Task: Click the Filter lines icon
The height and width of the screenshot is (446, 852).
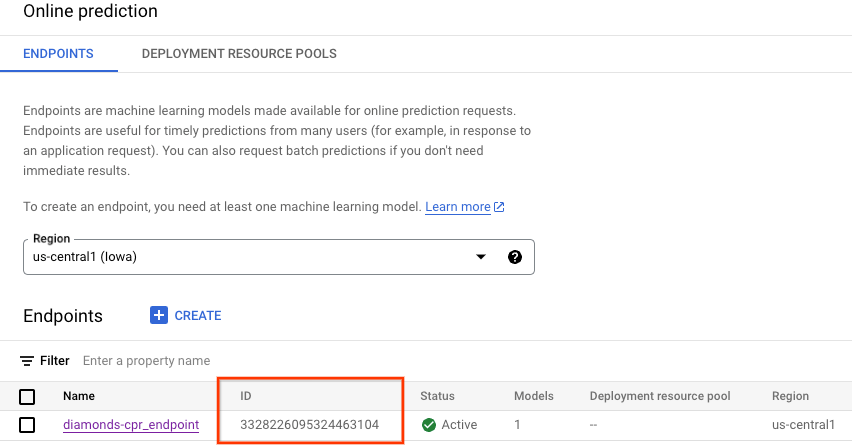Action: pos(28,361)
